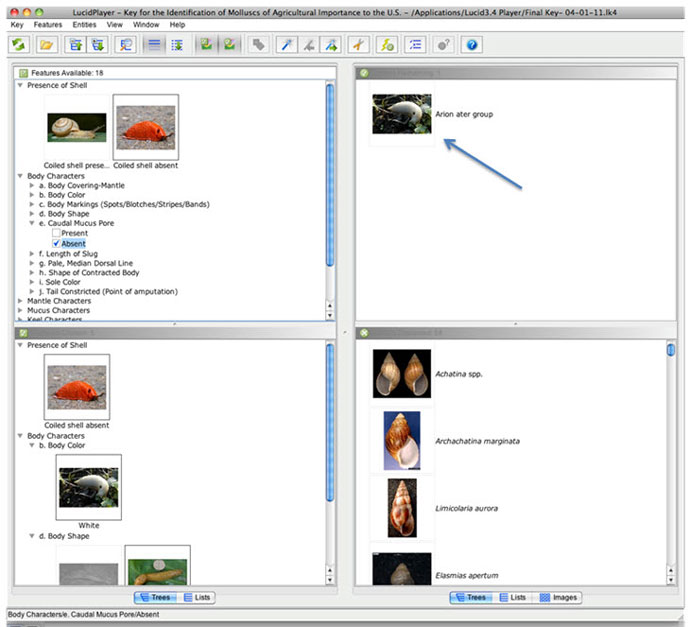Viewport: 690px width, 627px height.
Task: Click the gray tag icon in toolbar
Action: coord(258,45)
